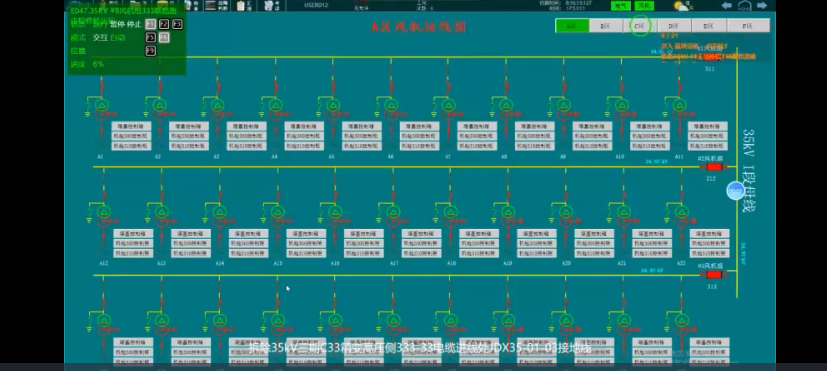The height and width of the screenshot is (371, 827).
Task: Switch to the F区 tab
Action: click(x=748, y=25)
